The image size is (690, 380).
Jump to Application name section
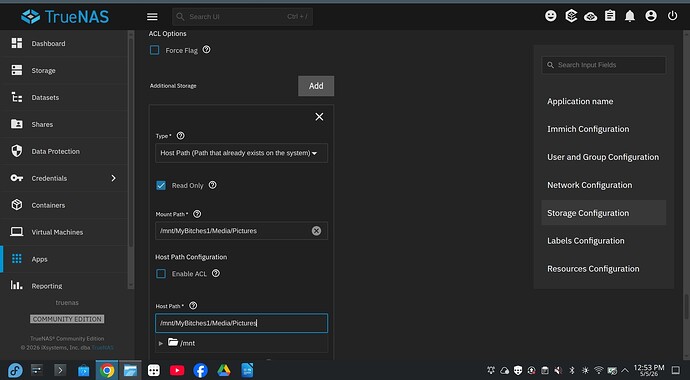click(580, 101)
